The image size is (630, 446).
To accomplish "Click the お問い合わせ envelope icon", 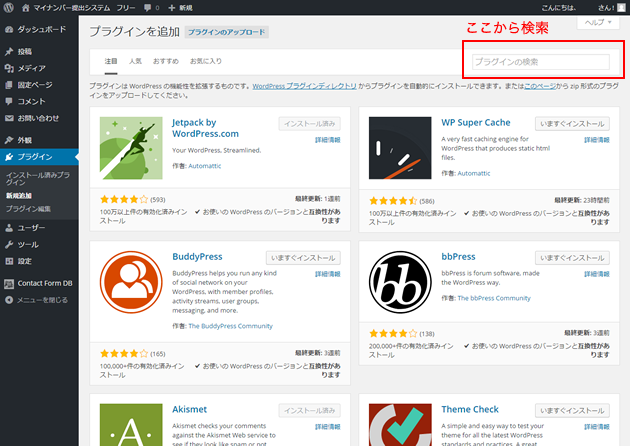I will [x=9, y=118].
